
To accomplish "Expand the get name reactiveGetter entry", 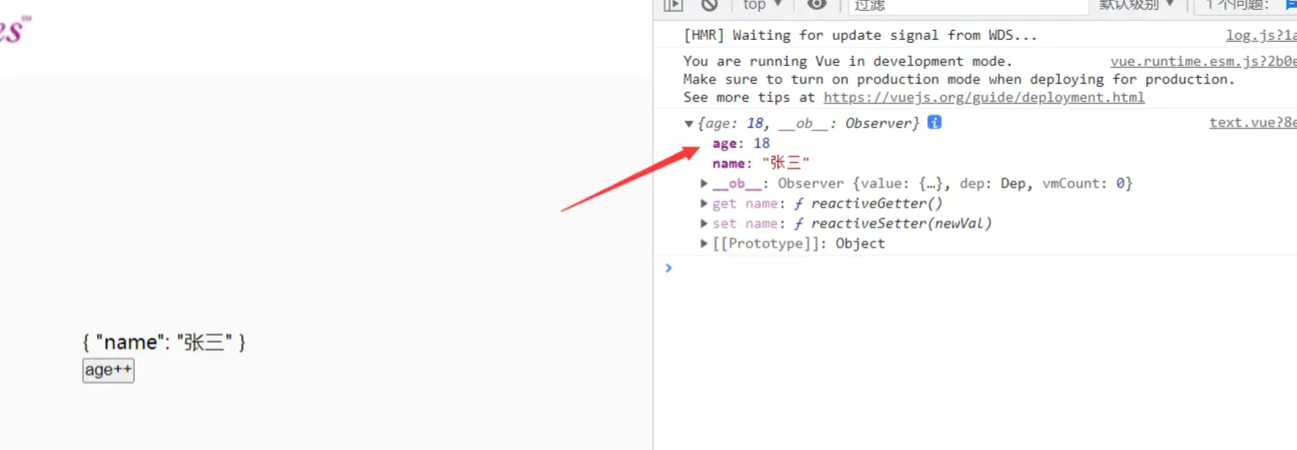I will [704, 204].
